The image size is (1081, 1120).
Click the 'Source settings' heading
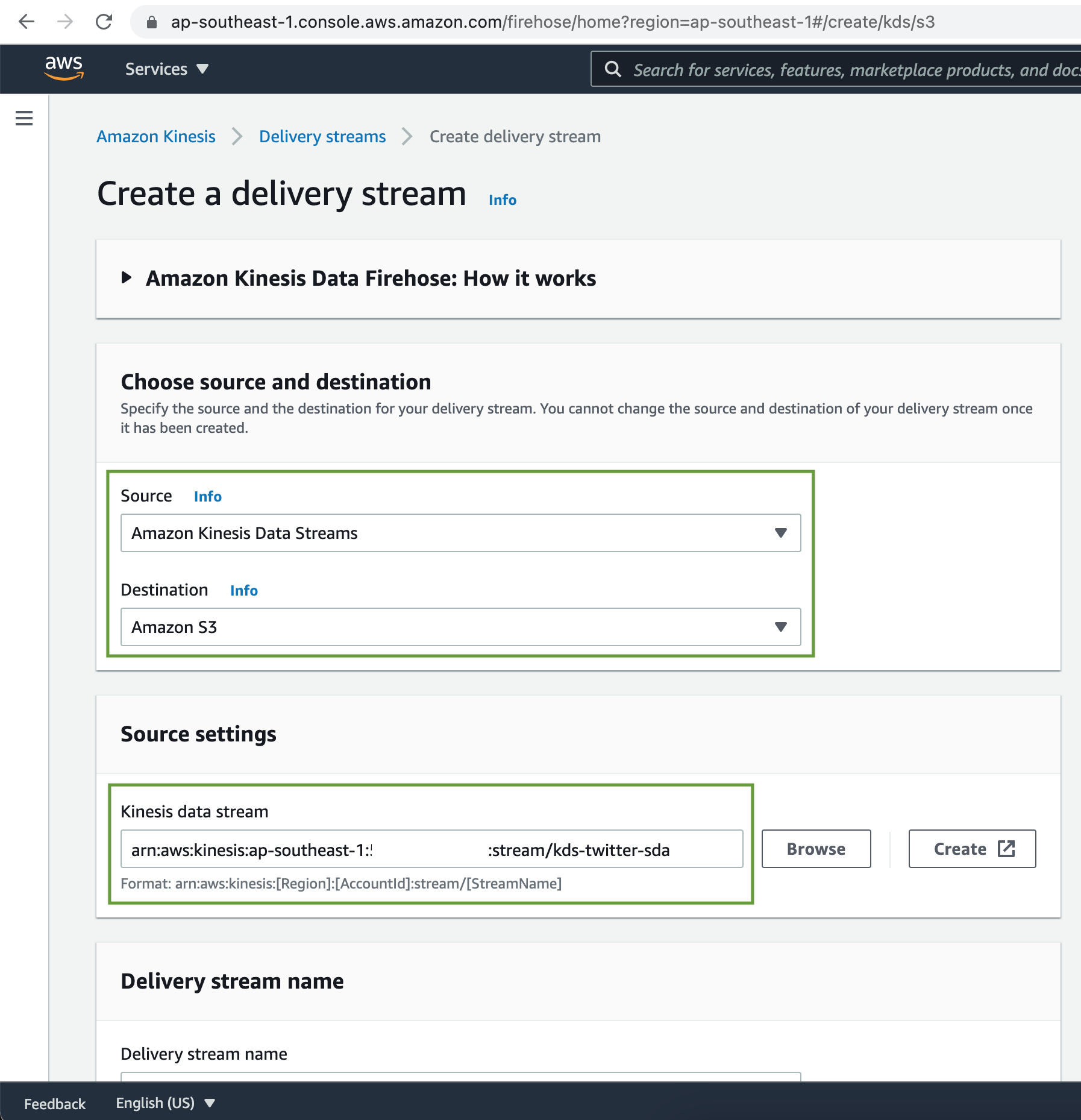[198, 734]
